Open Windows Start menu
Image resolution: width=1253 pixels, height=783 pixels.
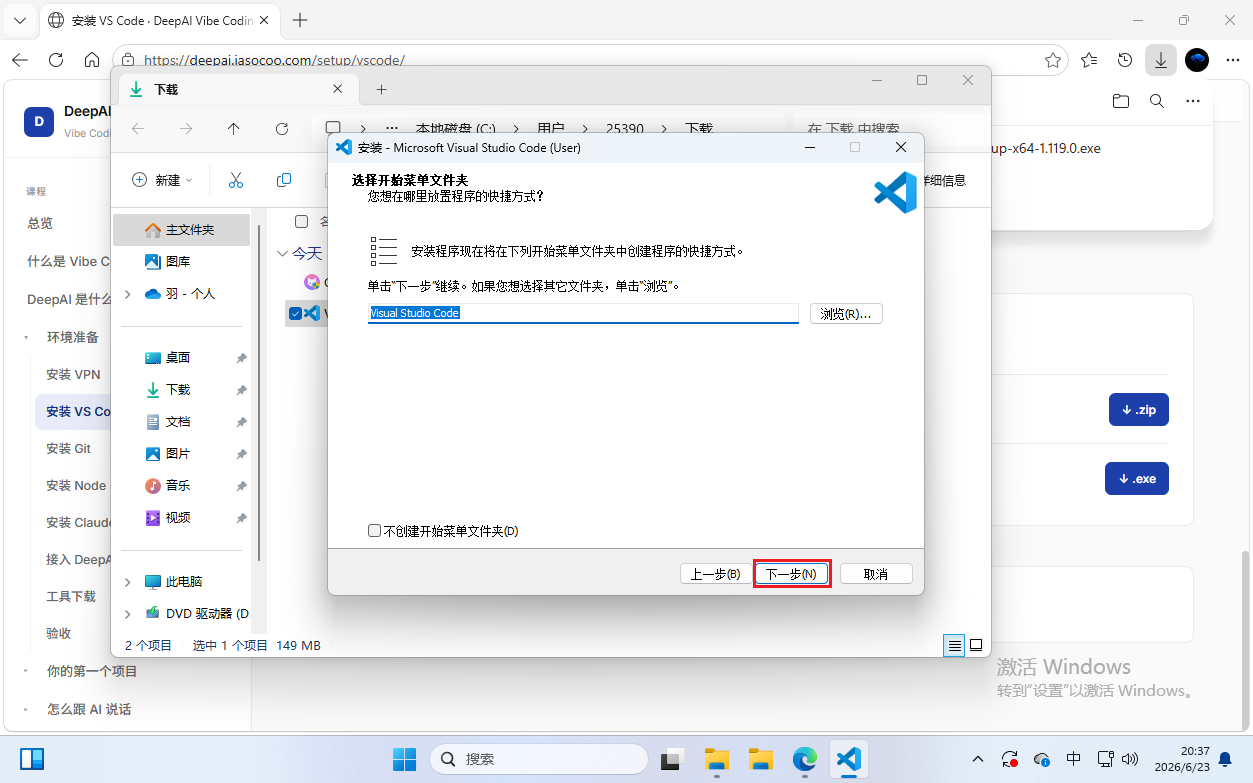404,759
